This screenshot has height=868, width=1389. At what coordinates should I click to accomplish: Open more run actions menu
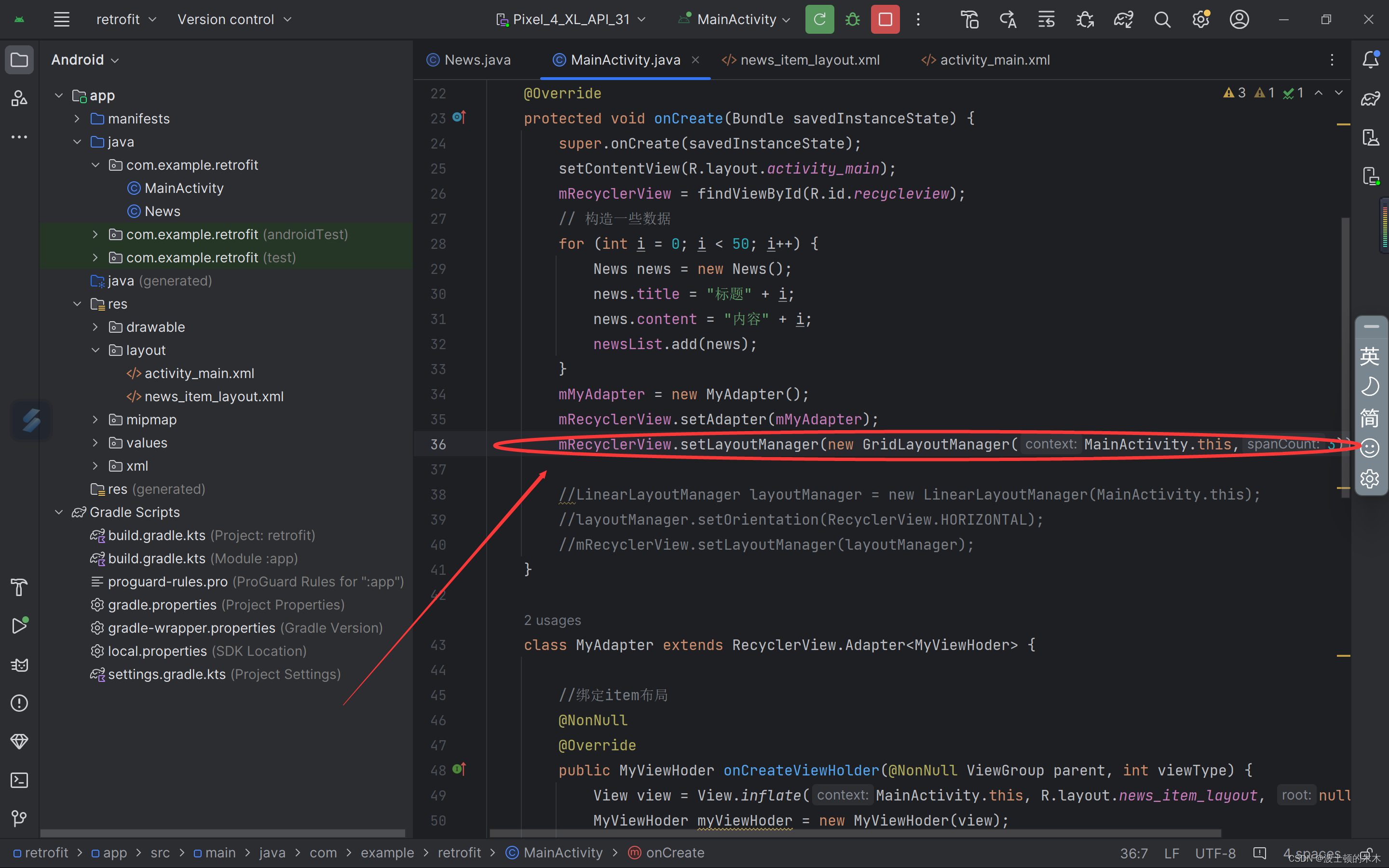918,19
